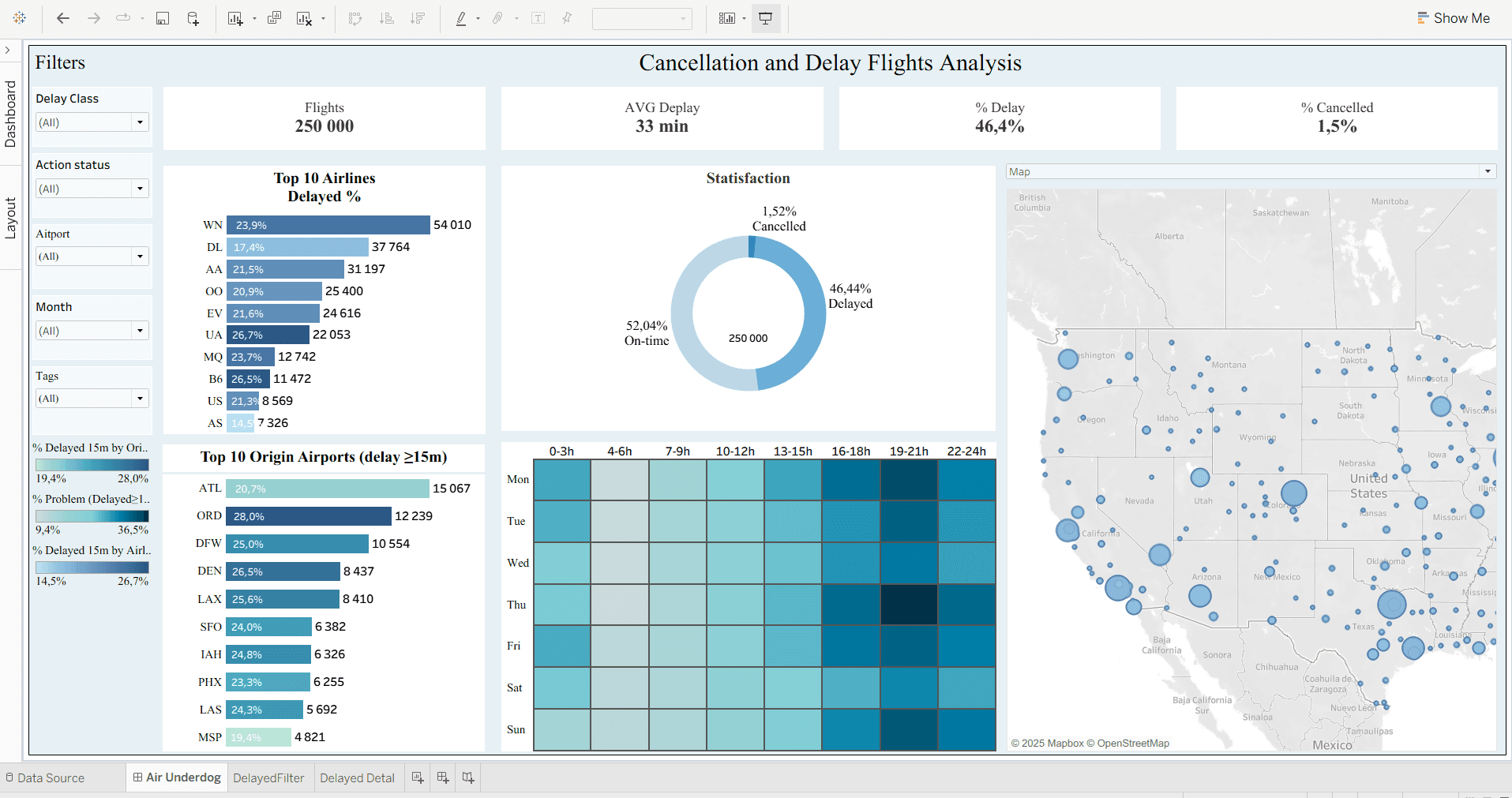
Task: Expand the Month filter combo box
Action: 140,330
